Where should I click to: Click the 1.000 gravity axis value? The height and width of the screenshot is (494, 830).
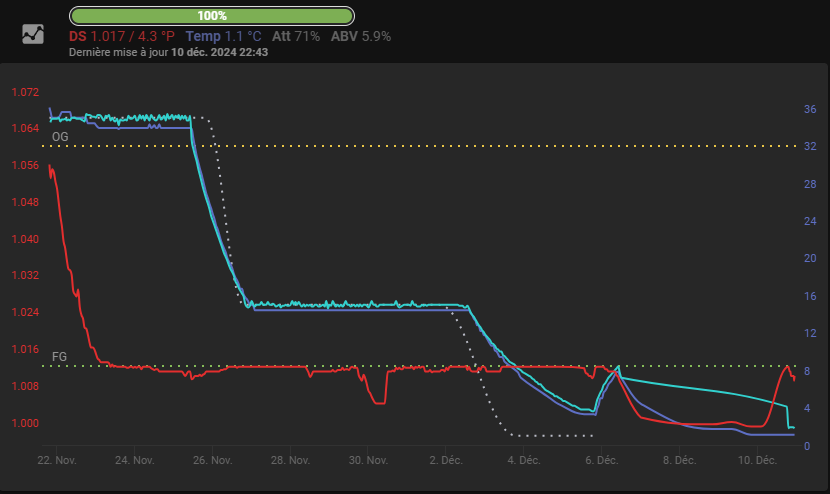tap(25, 423)
